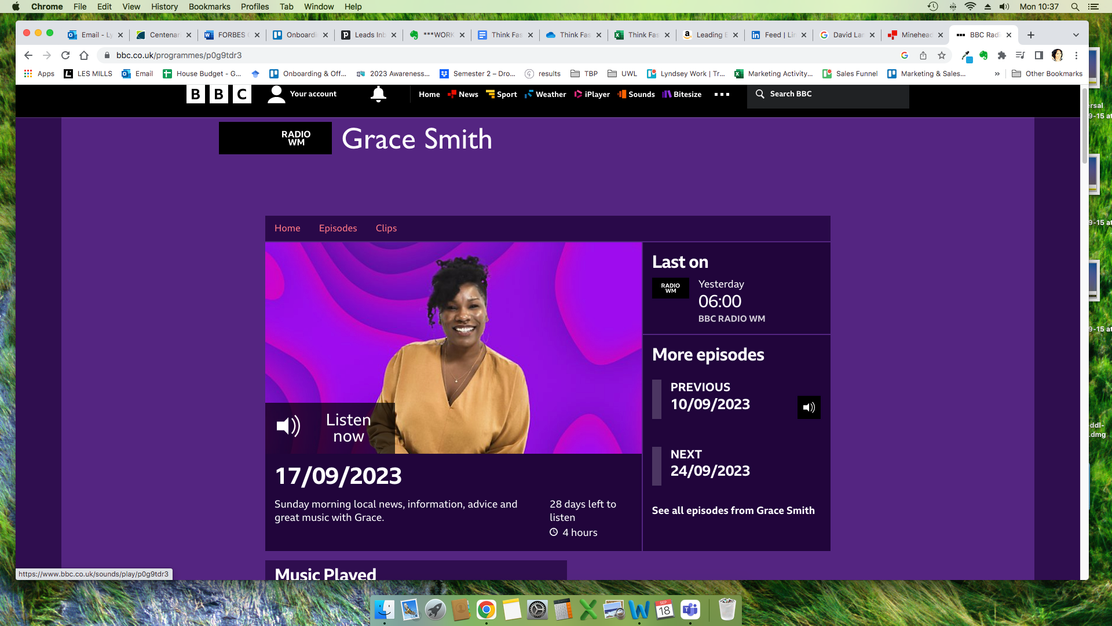
Task: Open Chrome profile avatar
Action: point(1057,55)
